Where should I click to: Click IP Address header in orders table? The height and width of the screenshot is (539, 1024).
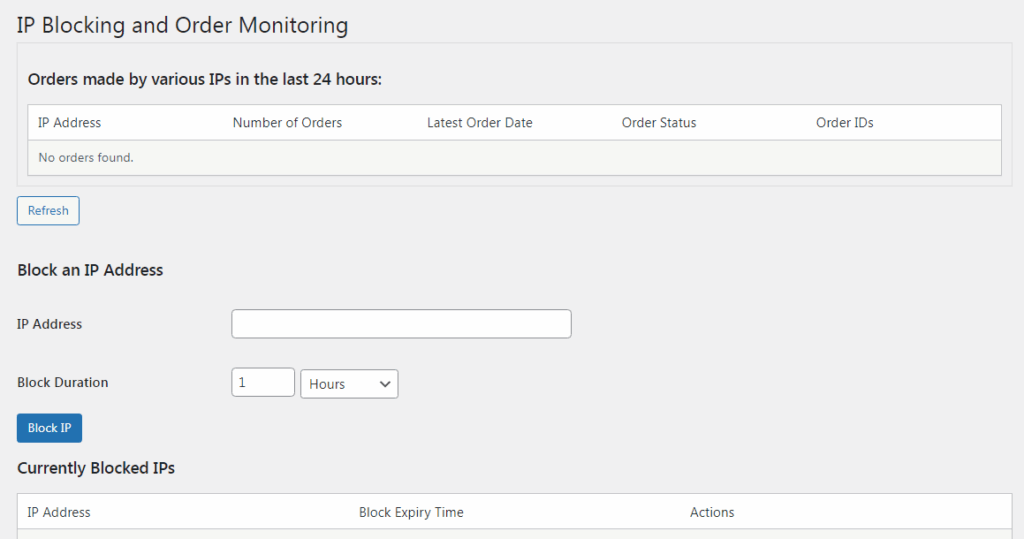point(69,123)
